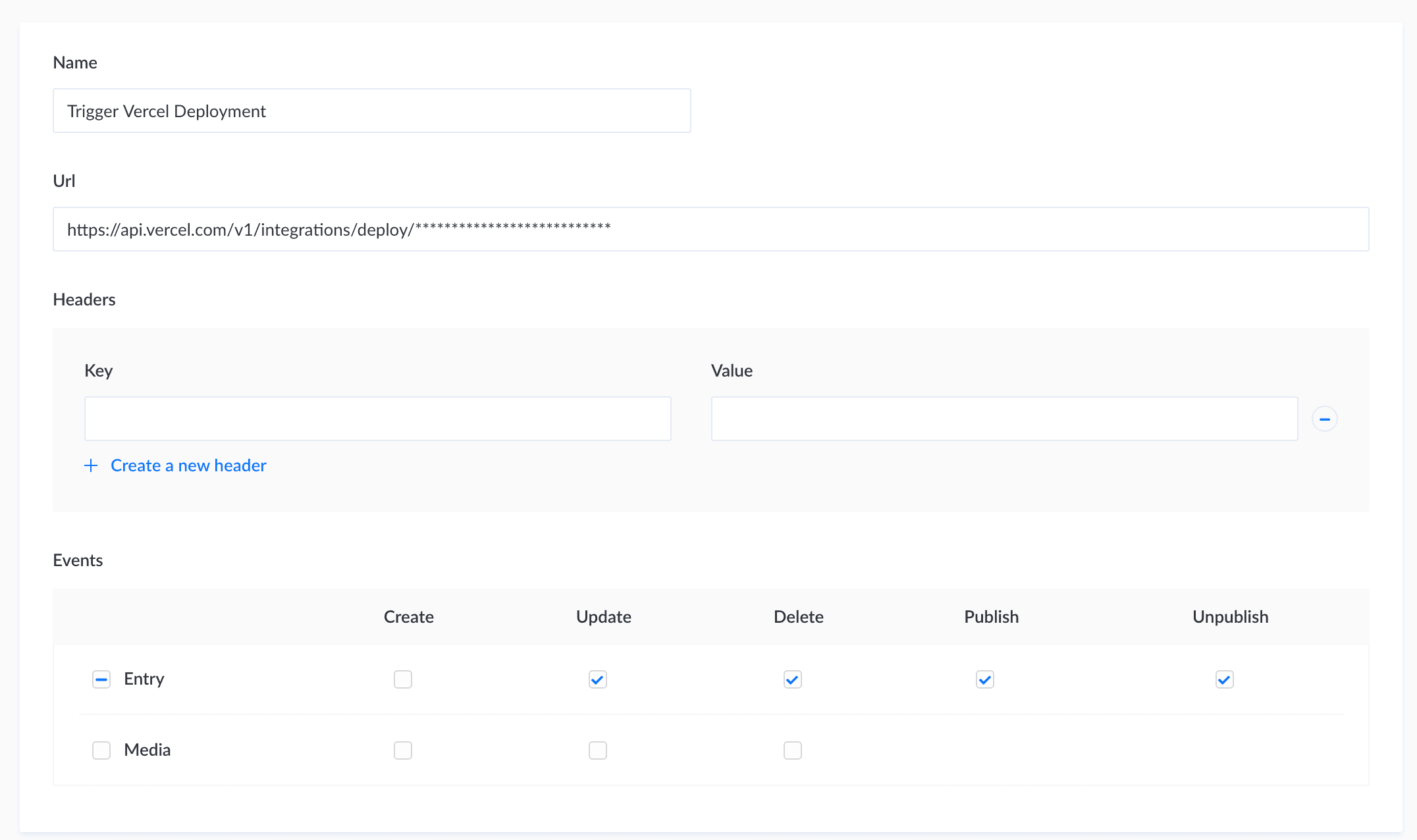This screenshot has height=840, width=1417.
Task: Click the Update column header
Action: pos(603,617)
